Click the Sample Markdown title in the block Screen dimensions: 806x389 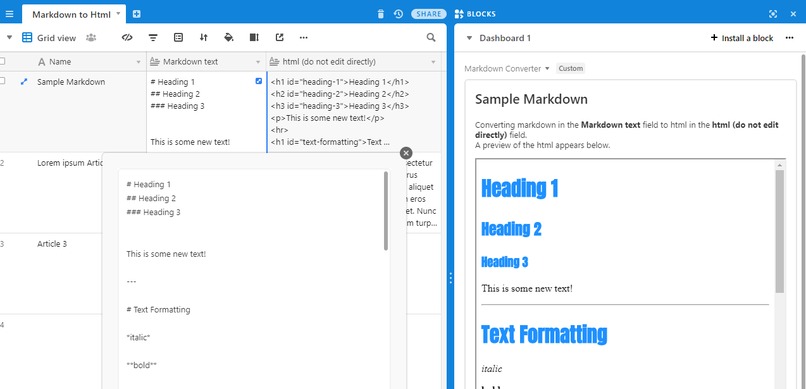point(531,99)
